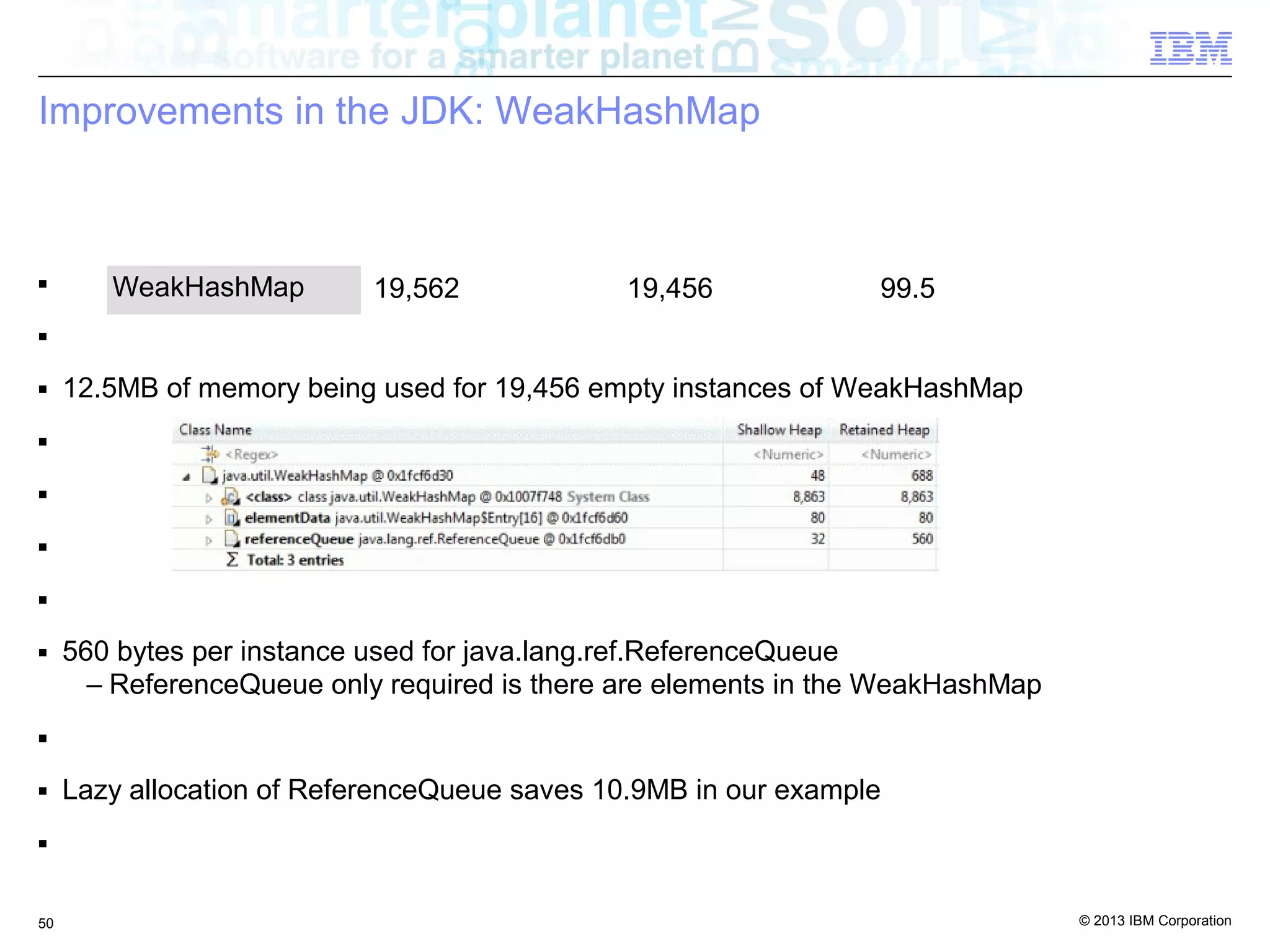
Task: Click the Regex filter icon
Action: 210,454
